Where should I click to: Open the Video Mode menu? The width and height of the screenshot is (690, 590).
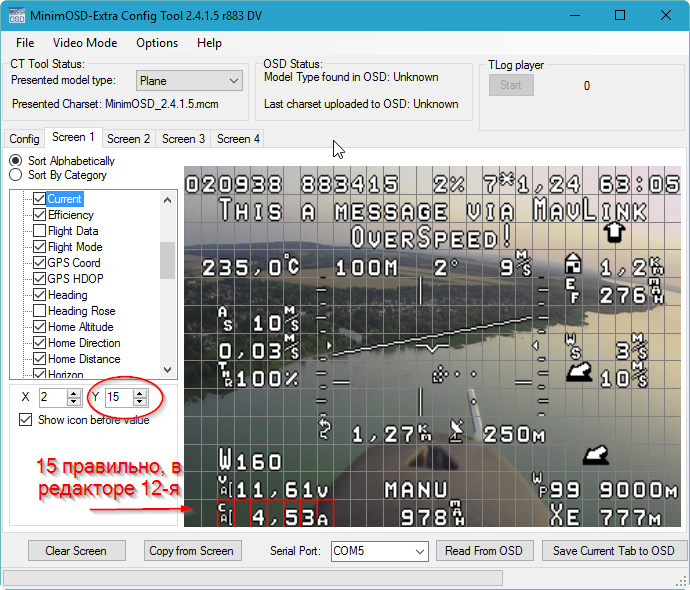pos(85,43)
